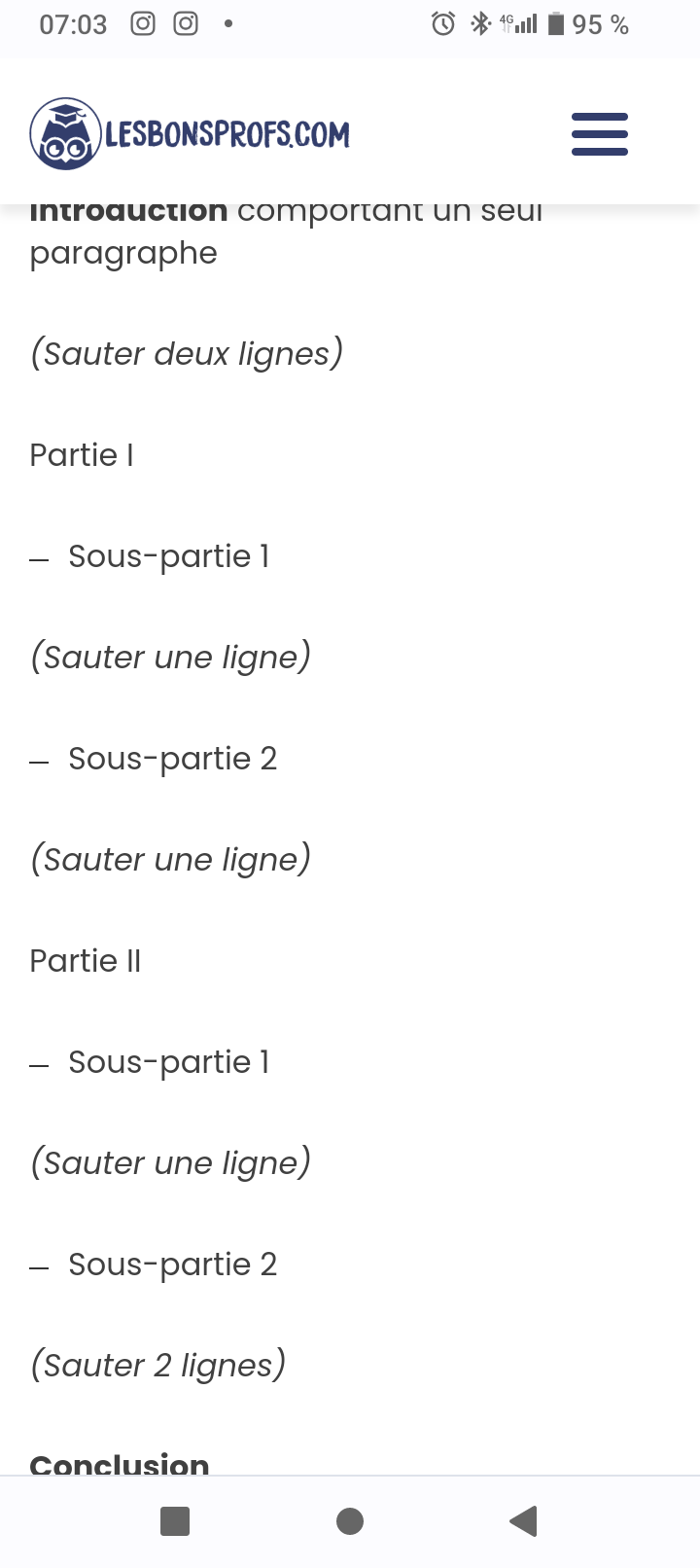Tap the 07:03 clock in status bar
Screen dimensions: 700x1568
pyautogui.click(x=73, y=24)
